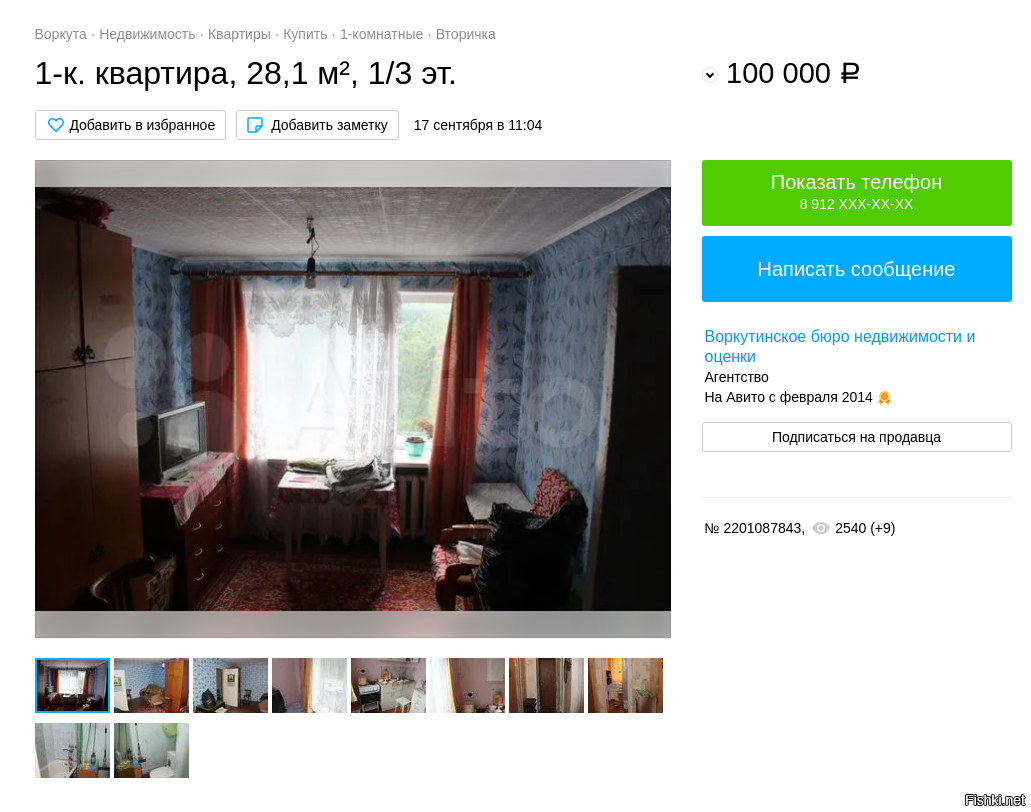The image size is (1031, 812).
Task: Select the second photo thumbnail with sofa
Action: tap(151, 685)
